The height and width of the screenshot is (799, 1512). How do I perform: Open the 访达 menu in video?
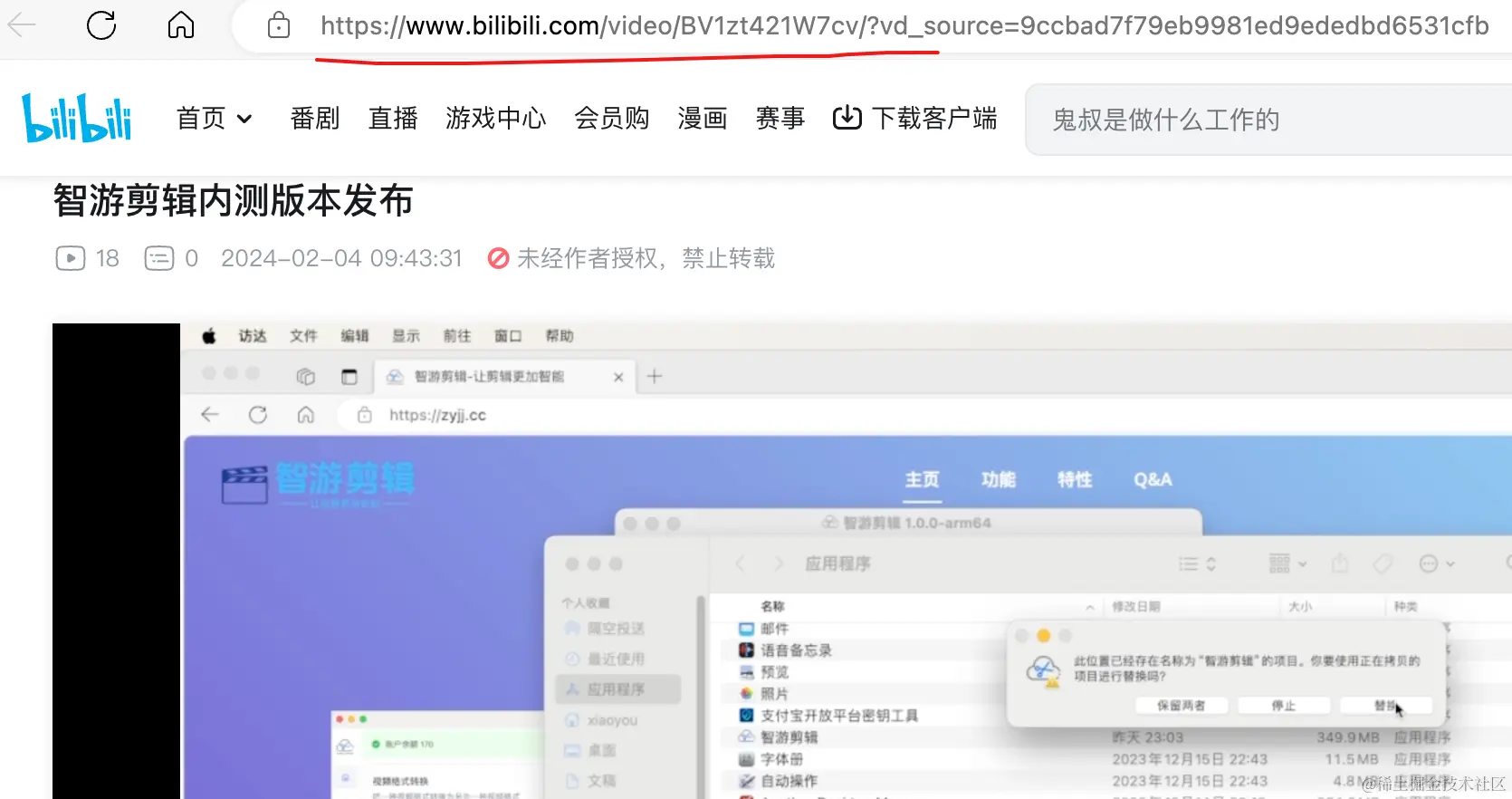pos(253,336)
